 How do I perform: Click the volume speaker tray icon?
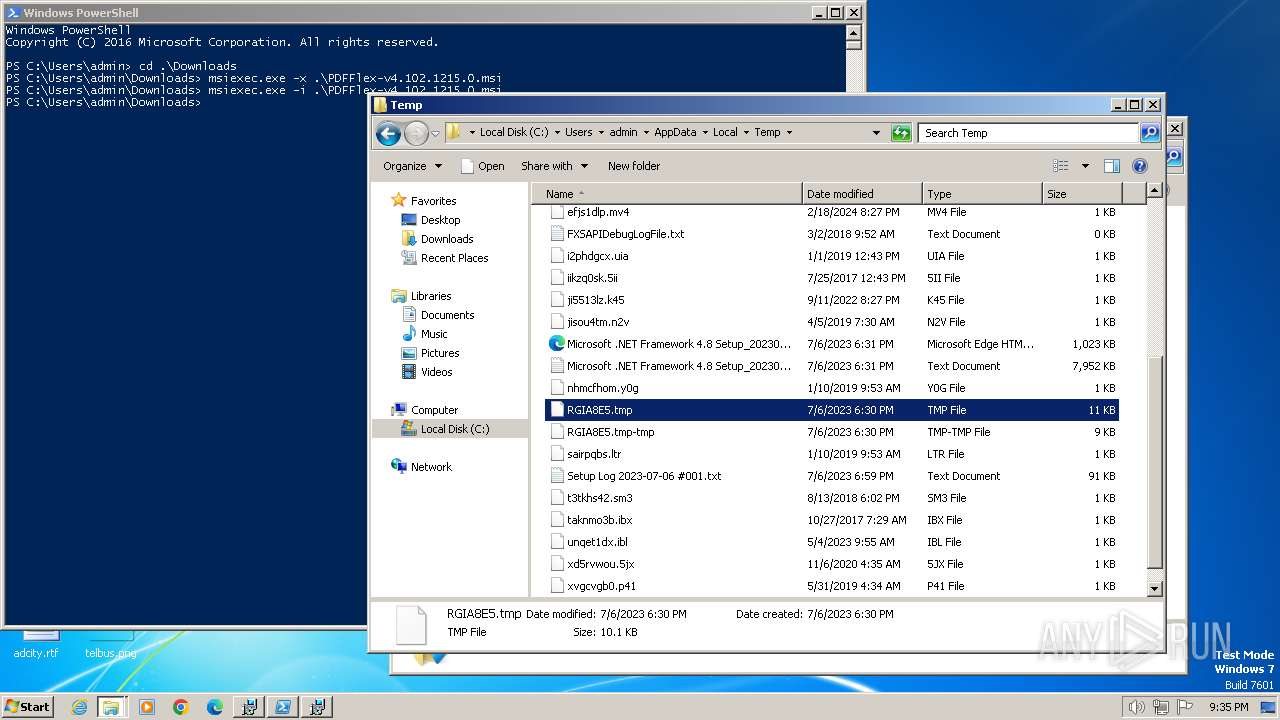click(1135, 707)
